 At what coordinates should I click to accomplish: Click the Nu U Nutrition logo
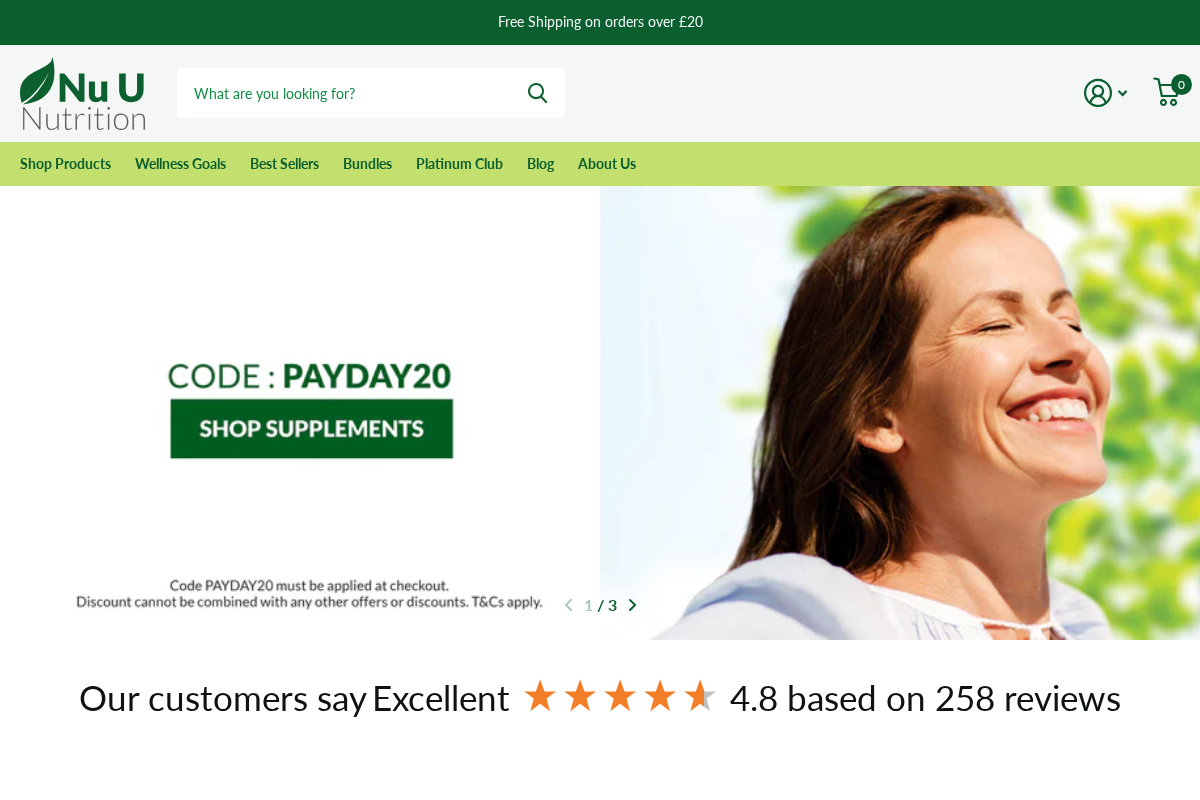click(83, 94)
